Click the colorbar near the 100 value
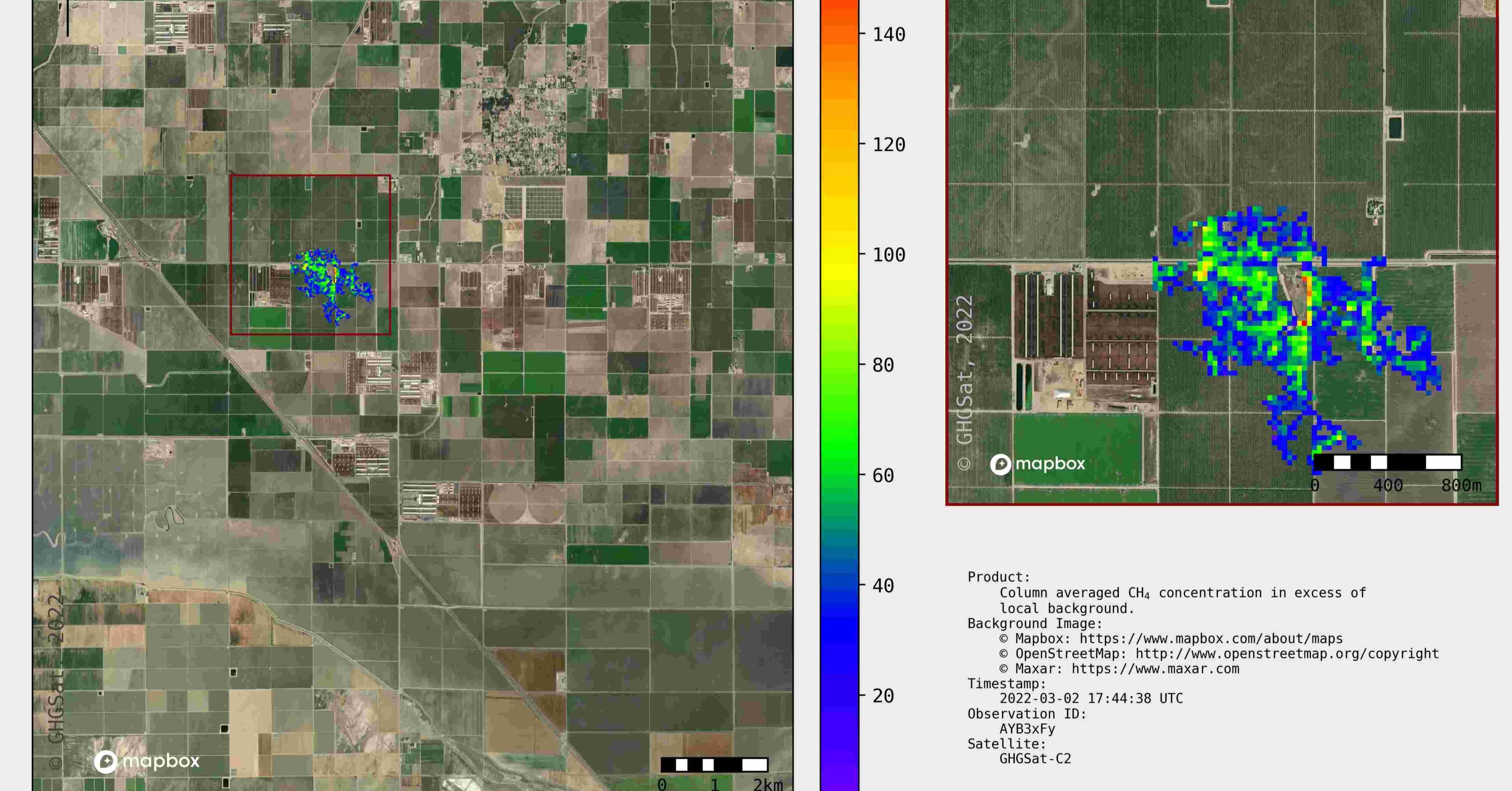 [x=839, y=255]
